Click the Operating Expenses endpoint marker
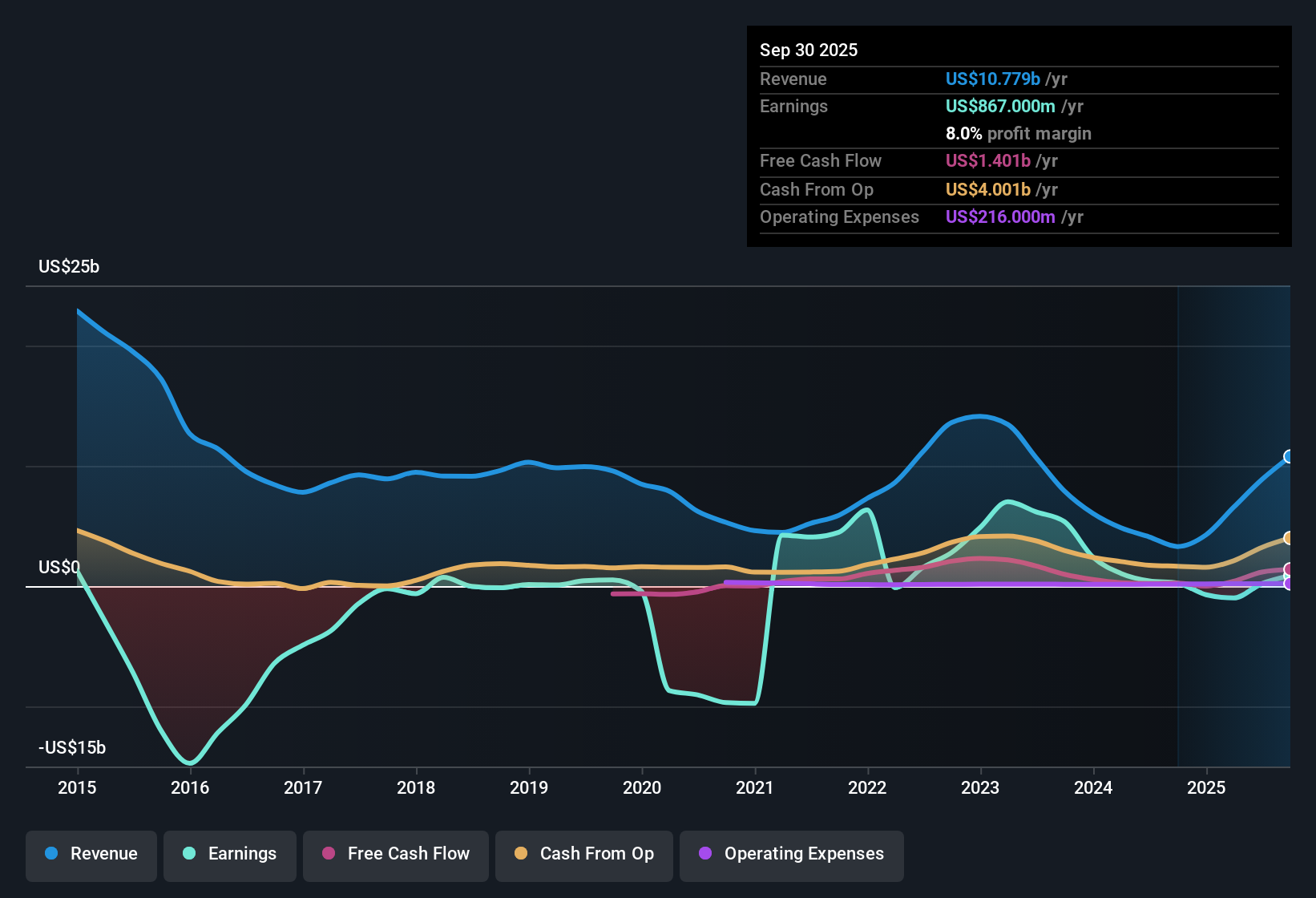This screenshot has width=1316, height=898. [x=1289, y=584]
